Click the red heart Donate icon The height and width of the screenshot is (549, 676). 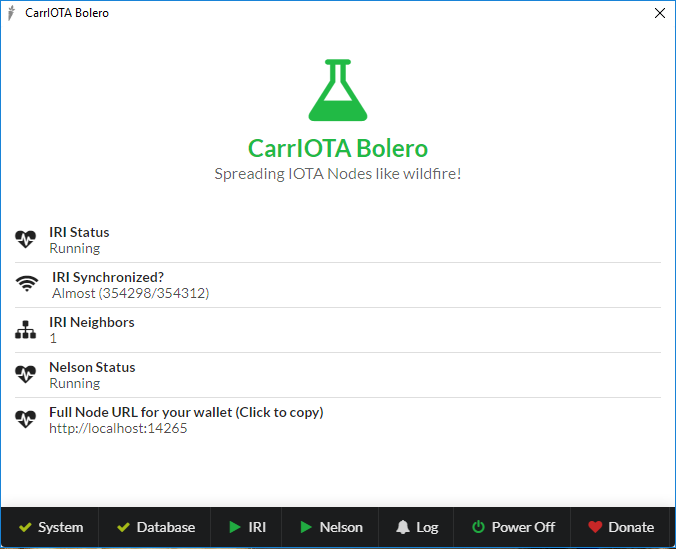595,527
